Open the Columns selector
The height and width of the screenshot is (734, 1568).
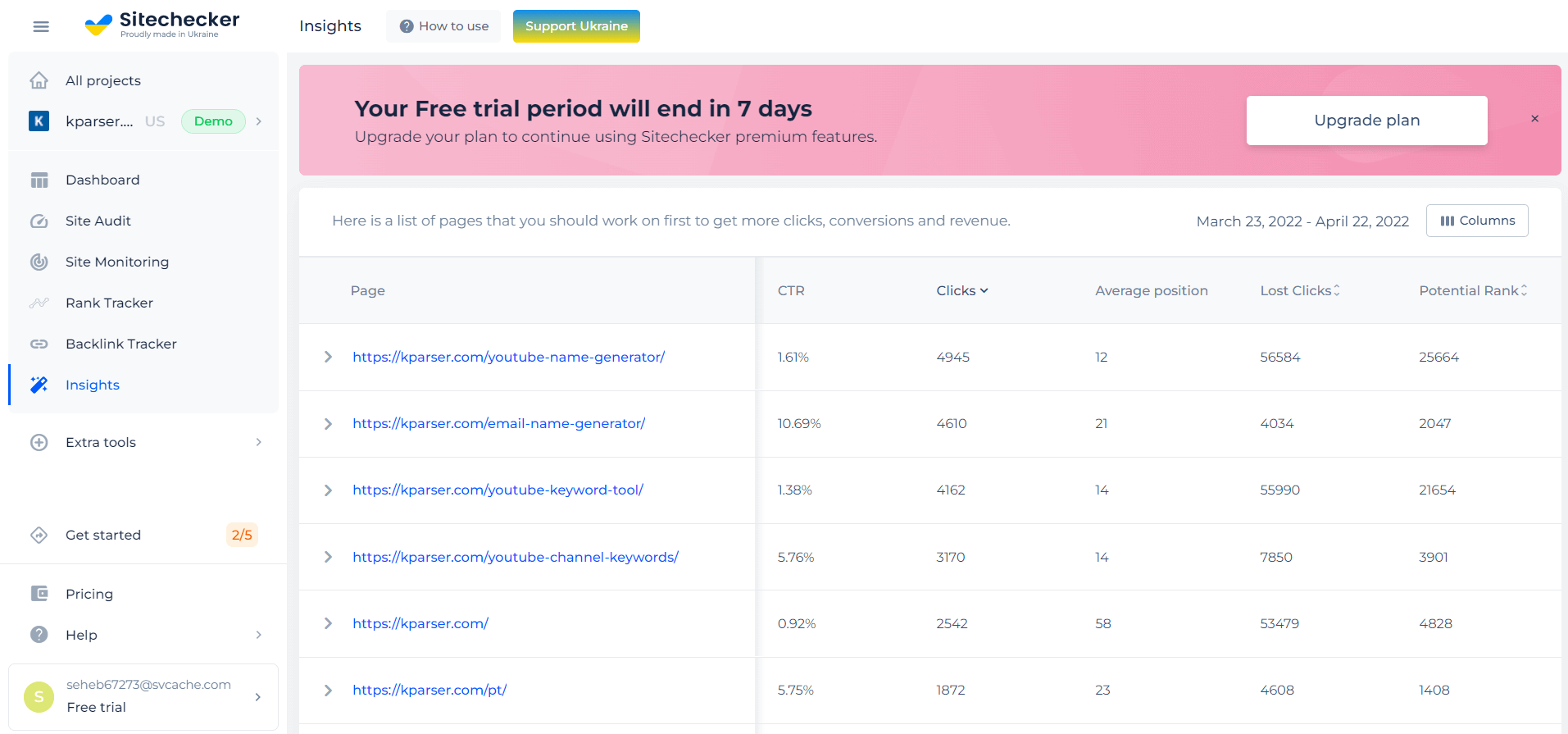click(1477, 221)
